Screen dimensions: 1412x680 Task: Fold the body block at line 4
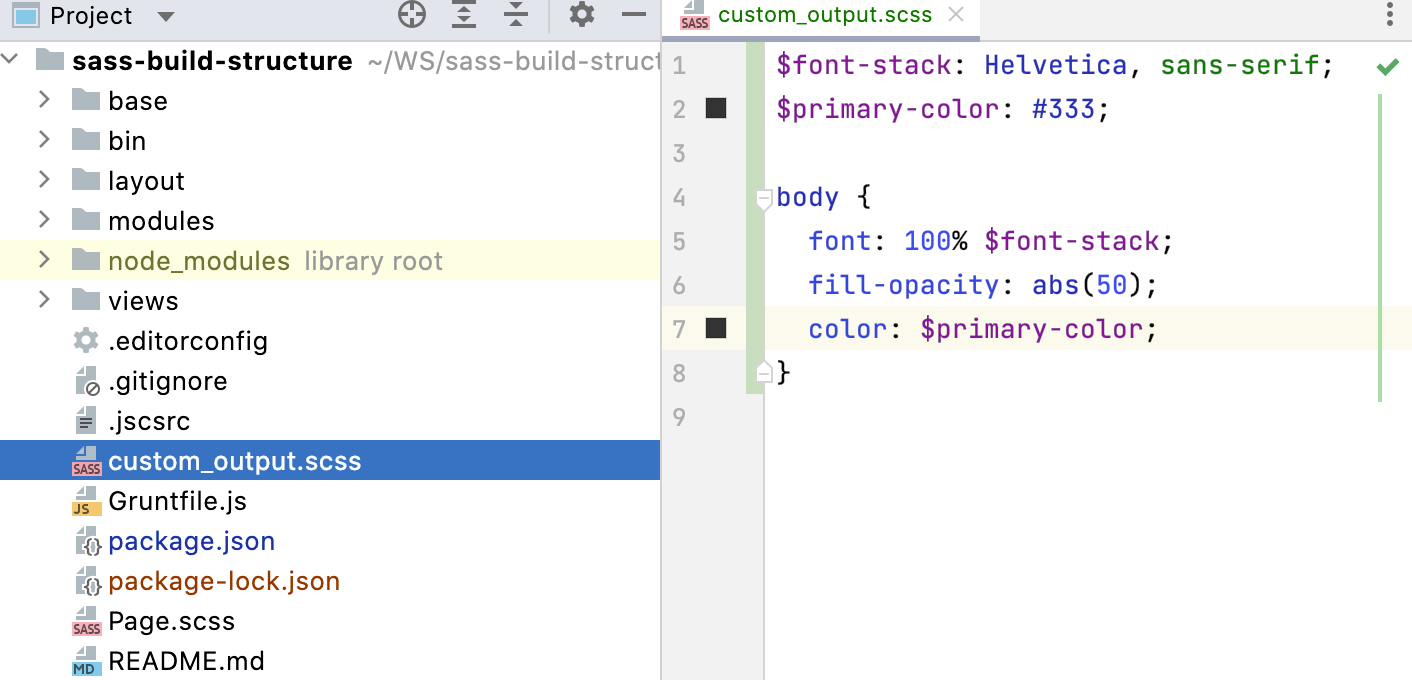coord(764,198)
